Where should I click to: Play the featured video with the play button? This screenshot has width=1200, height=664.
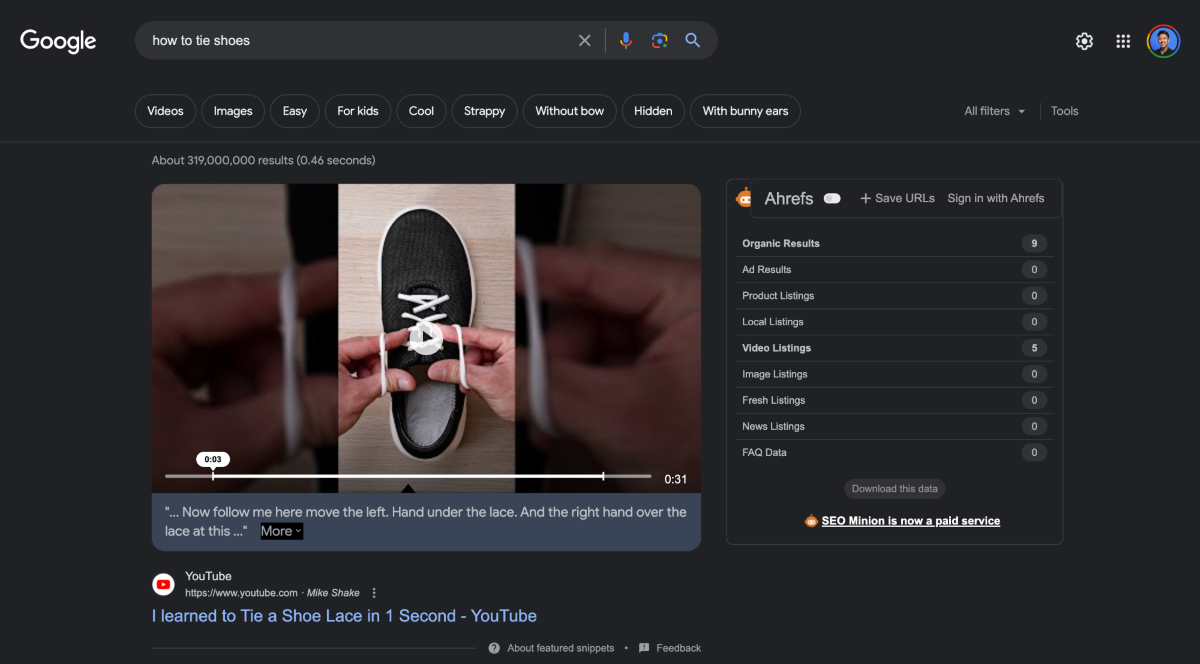pyautogui.click(x=426, y=338)
